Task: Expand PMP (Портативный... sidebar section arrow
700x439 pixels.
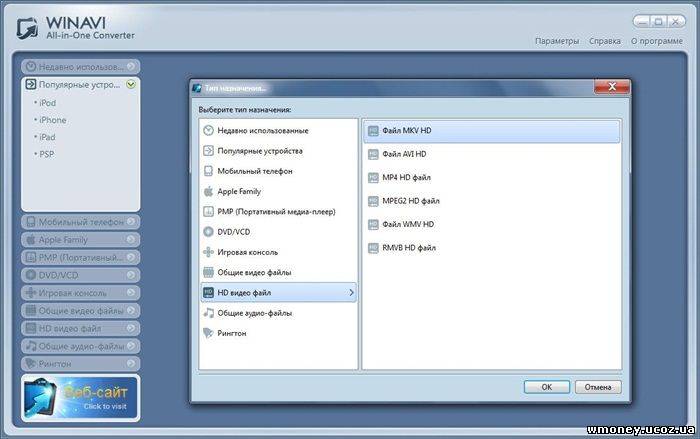Action: [x=131, y=257]
